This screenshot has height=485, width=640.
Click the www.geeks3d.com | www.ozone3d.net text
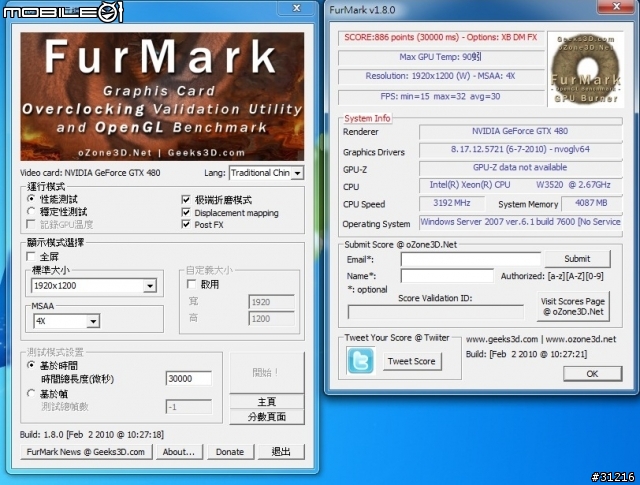(541, 339)
